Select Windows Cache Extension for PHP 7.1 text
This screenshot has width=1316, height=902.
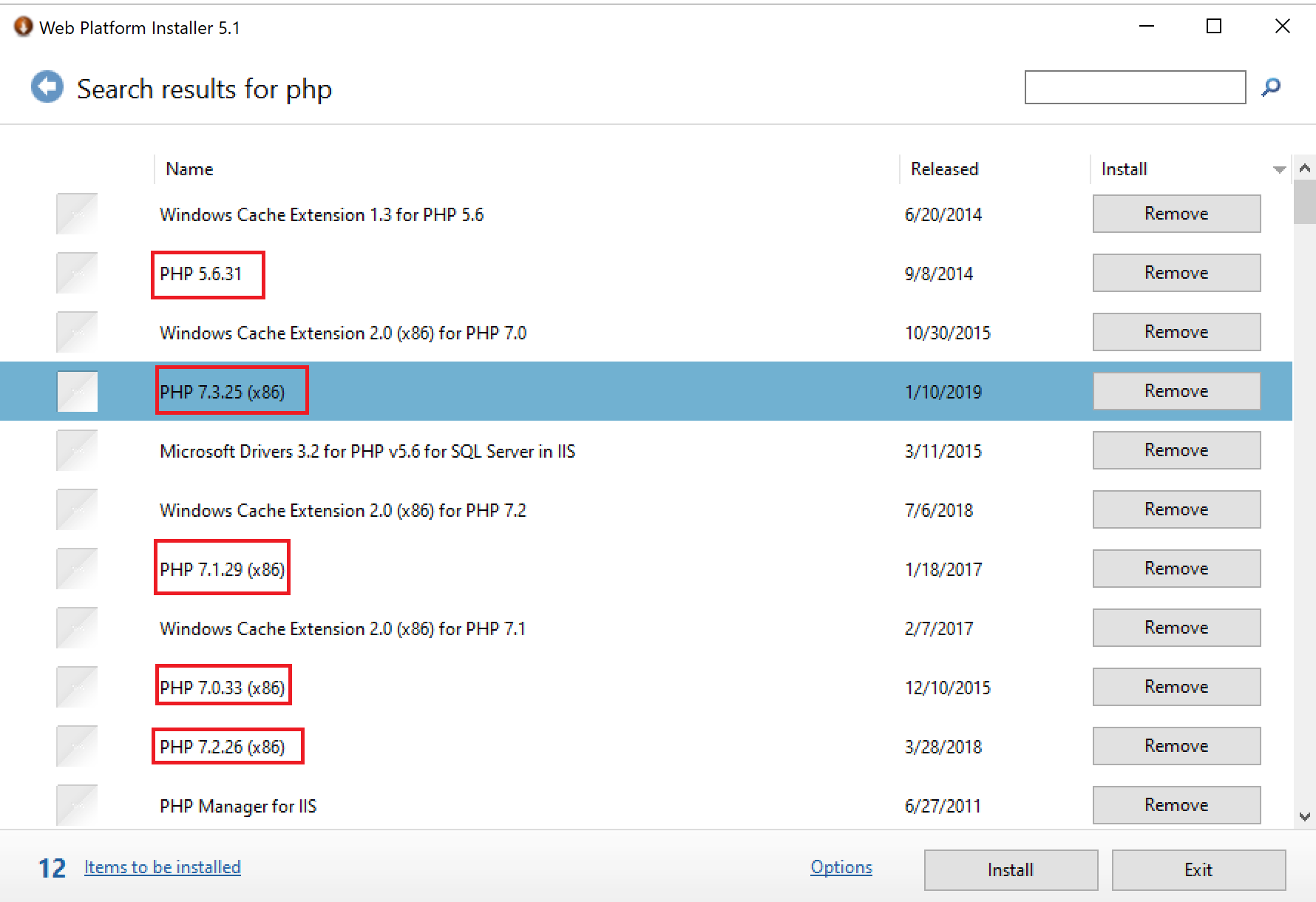pos(343,628)
